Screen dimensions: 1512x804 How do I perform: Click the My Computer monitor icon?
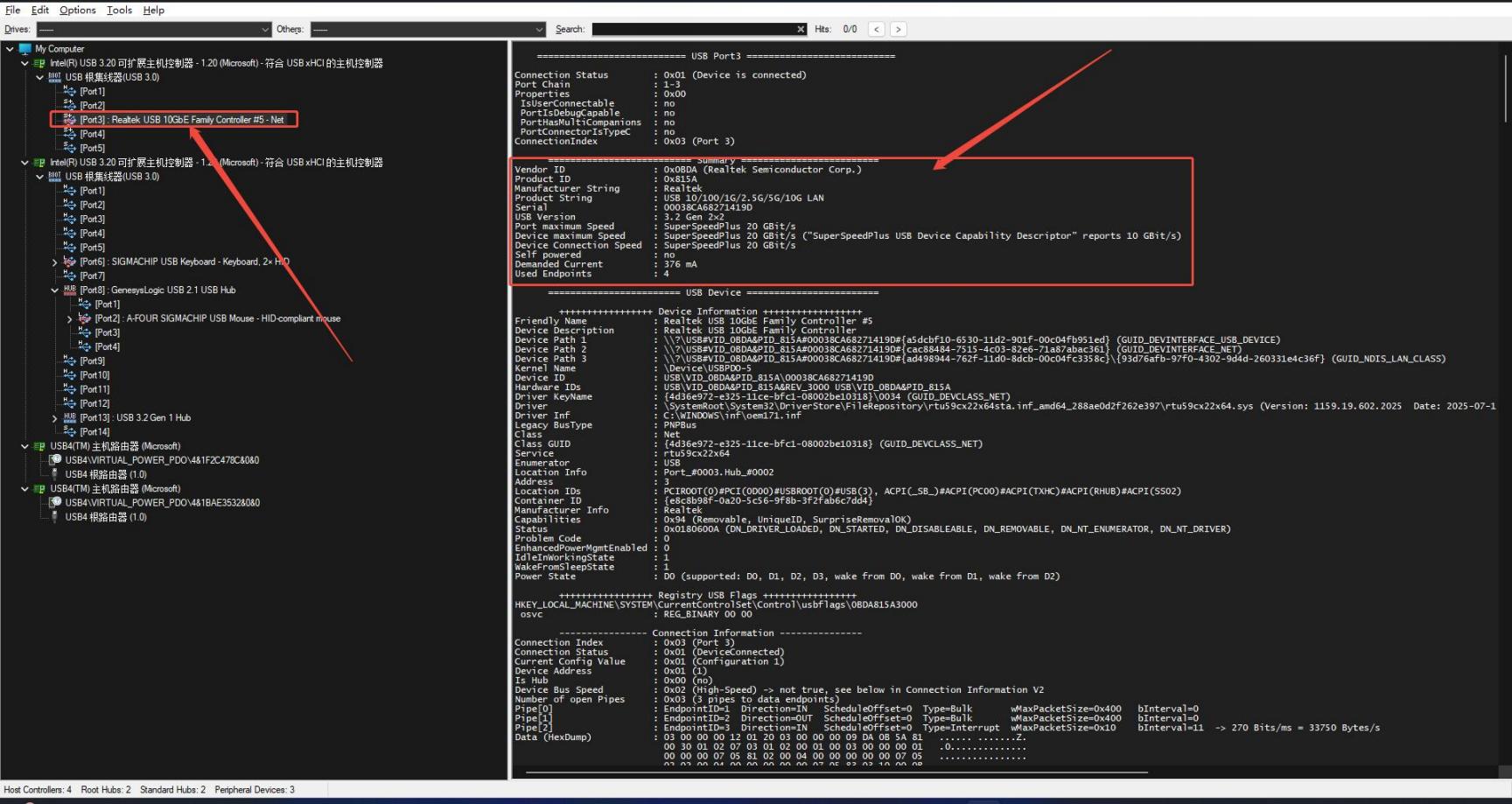click(25, 49)
